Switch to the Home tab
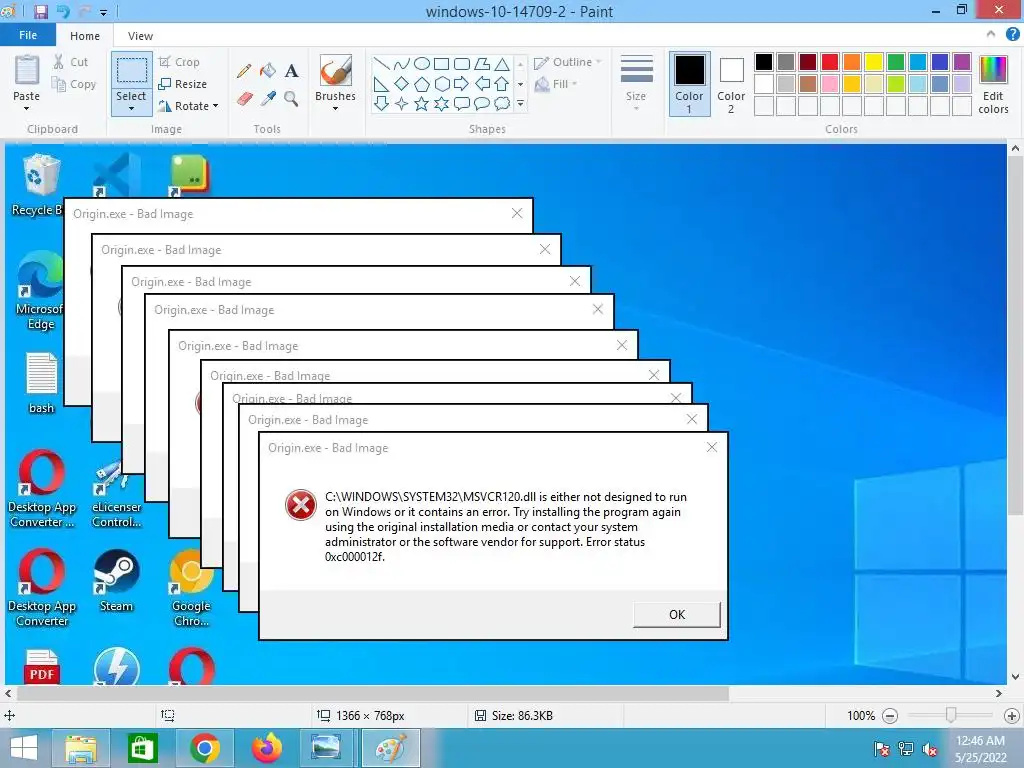This screenshot has width=1024, height=768. click(x=85, y=36)
